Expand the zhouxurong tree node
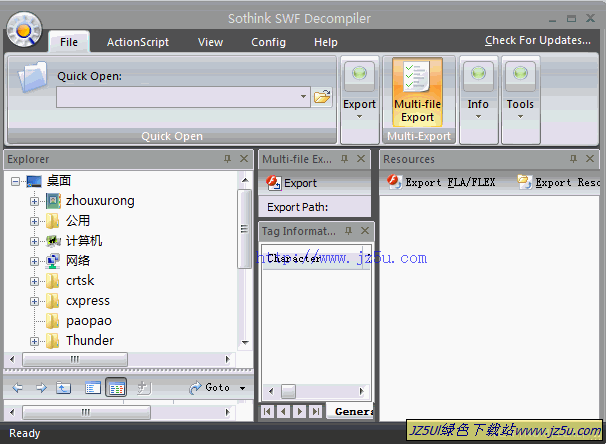This screenshot has height=444, width=606. coord(34,201)
